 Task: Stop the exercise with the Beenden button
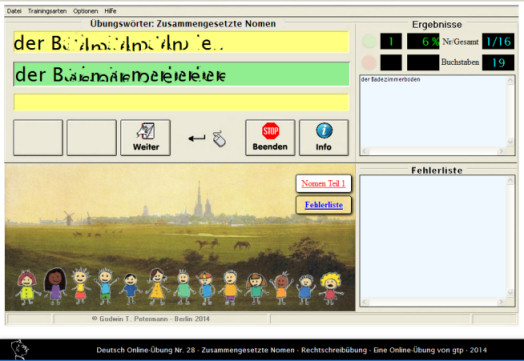pos(270,138)
